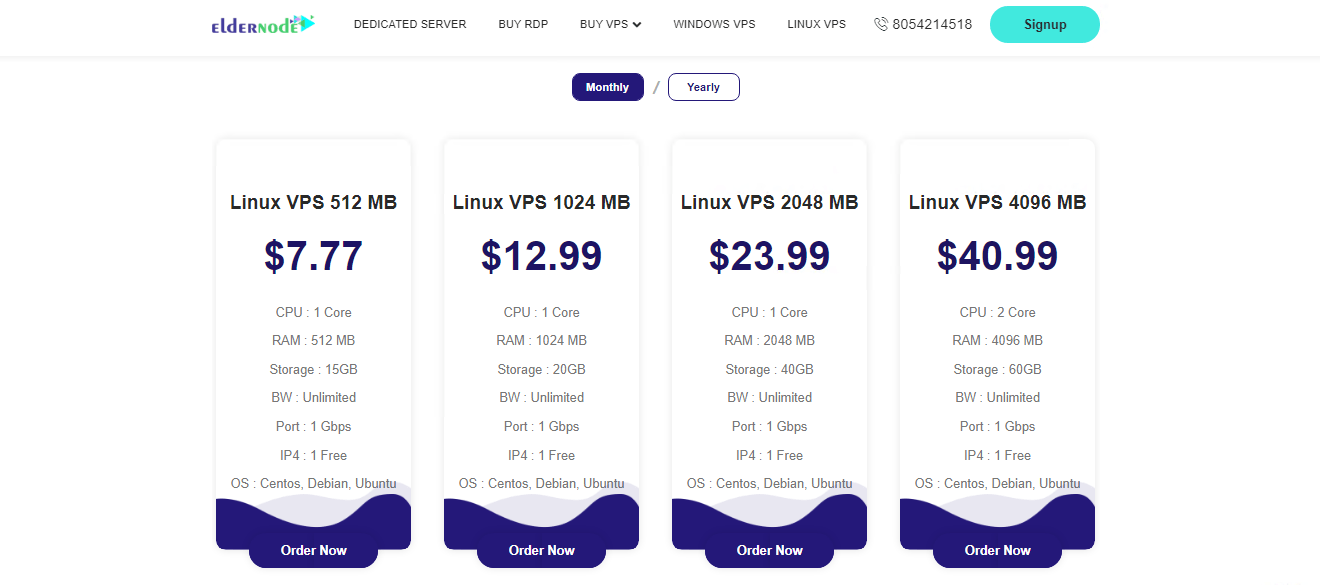Click phone number 8054214518
Screen dimensions: 1320x585
tap(932, 24)
